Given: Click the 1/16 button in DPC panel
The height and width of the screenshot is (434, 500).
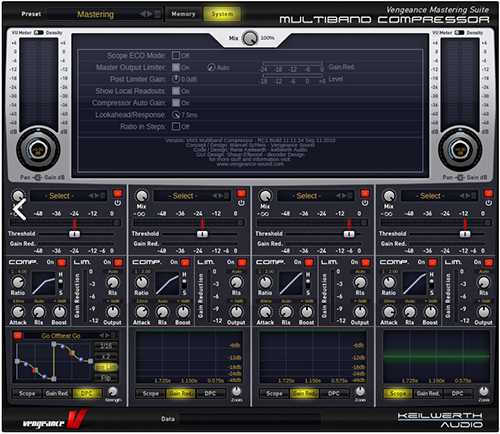Looking at the screenshot, I should pyautogui.click(x=106, y=346).
